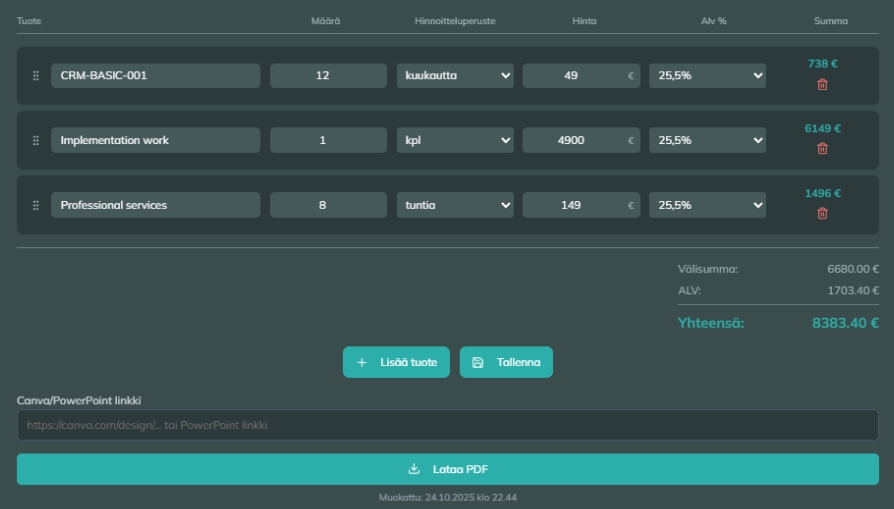Click the Canva/PowerPoint link input field
The height and width of the screenshot is (509, 894).
click(447, 425)
